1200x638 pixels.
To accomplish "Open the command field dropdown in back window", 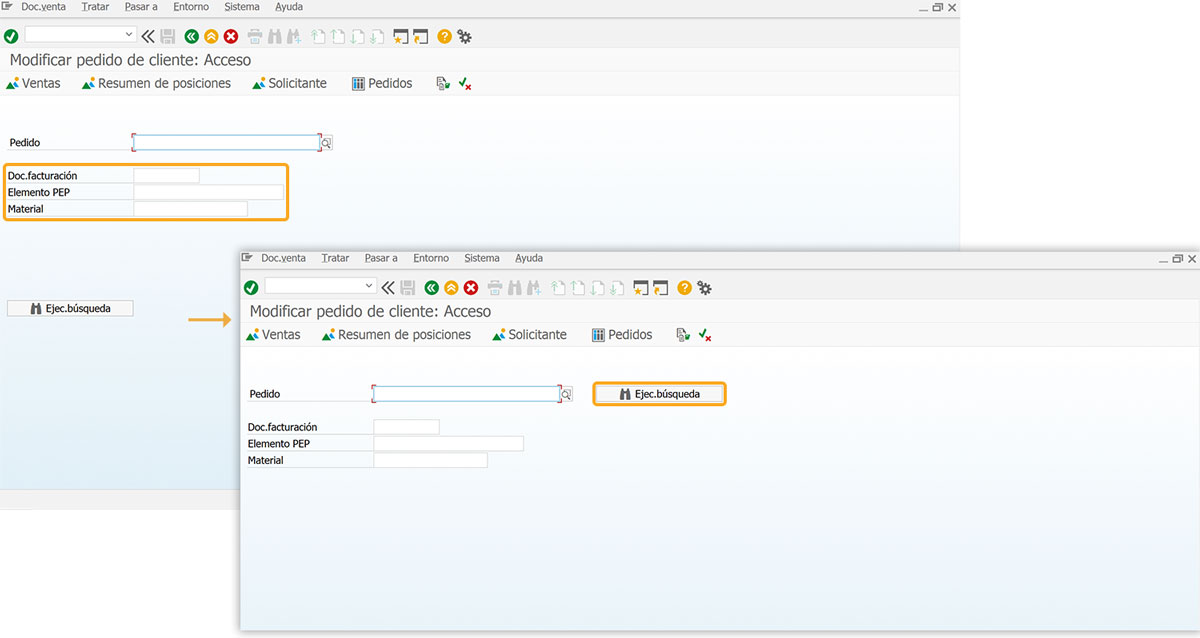I will point(130,35).
